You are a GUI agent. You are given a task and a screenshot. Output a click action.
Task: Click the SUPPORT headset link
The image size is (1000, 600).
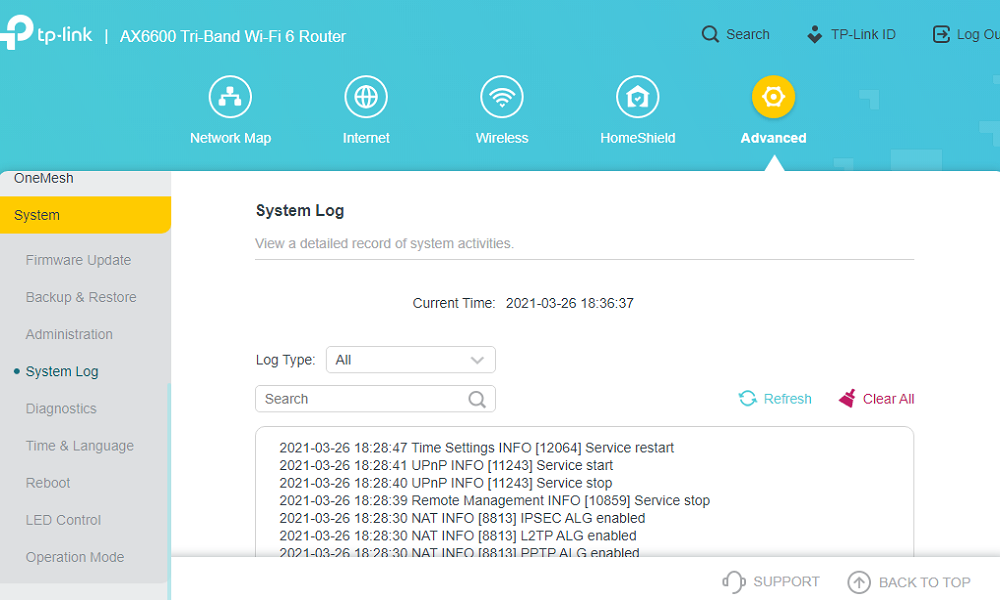[771, 582]
